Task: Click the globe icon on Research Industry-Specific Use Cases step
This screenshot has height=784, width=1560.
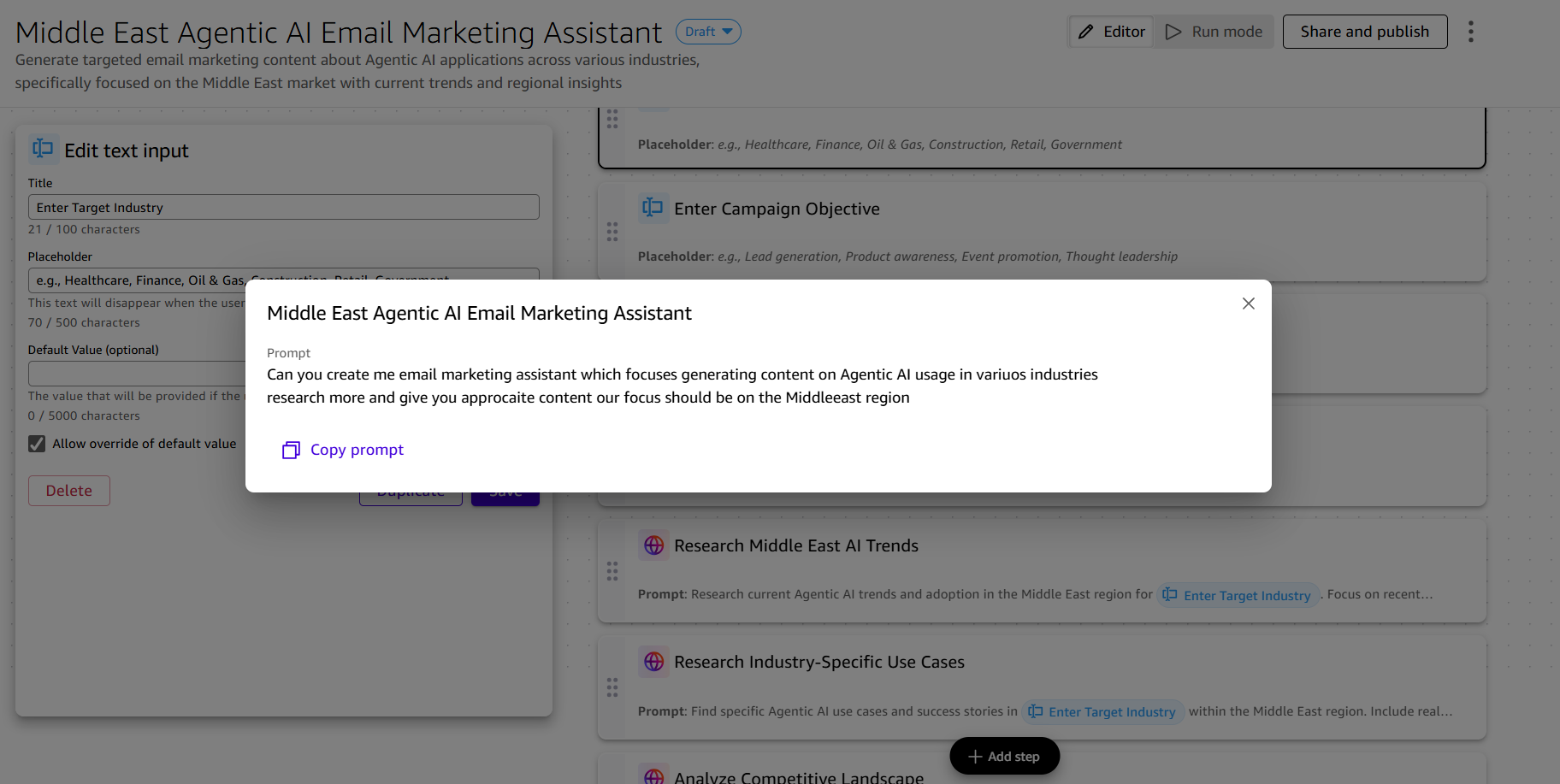Action: point(653,661)
